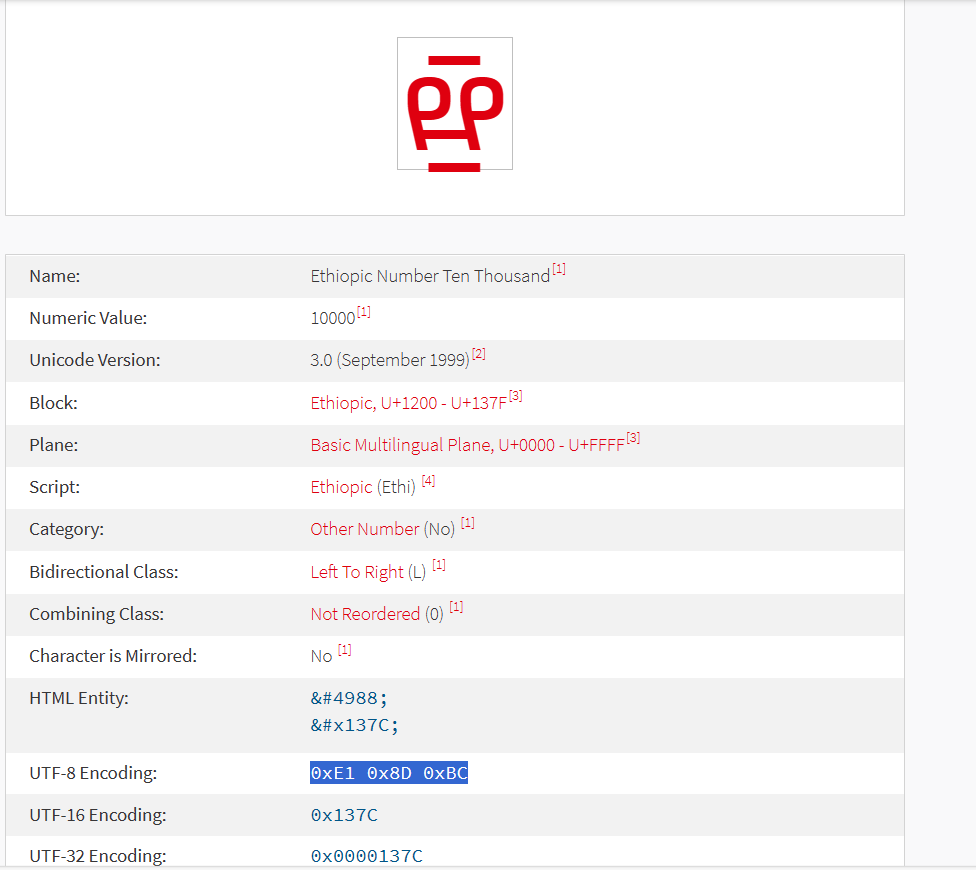Open footnote 1 beside Numeric Value 10000
976x870 pixels.
(364, 312)
